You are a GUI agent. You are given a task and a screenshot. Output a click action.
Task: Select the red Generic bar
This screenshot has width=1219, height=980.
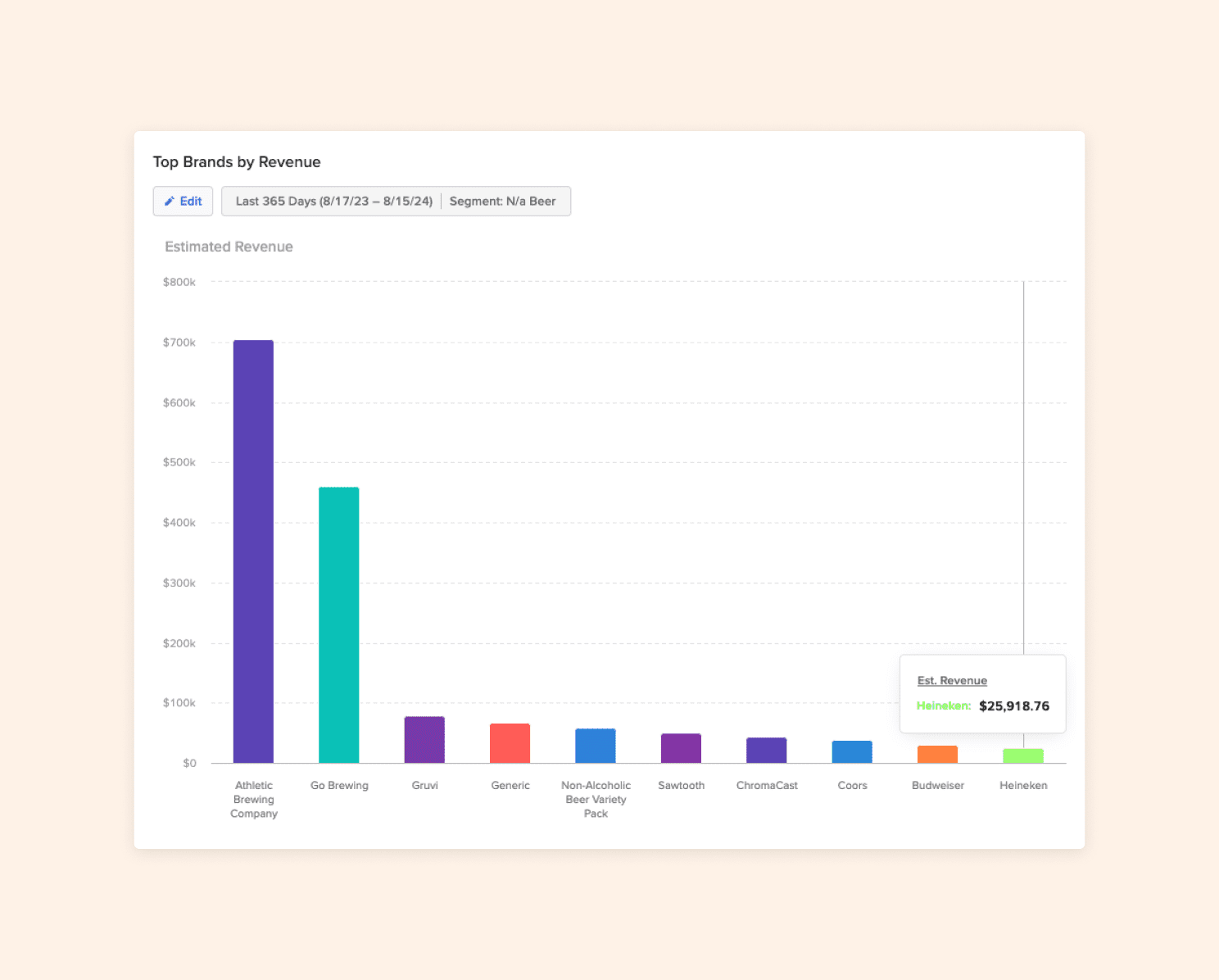[x=510, y=743]
